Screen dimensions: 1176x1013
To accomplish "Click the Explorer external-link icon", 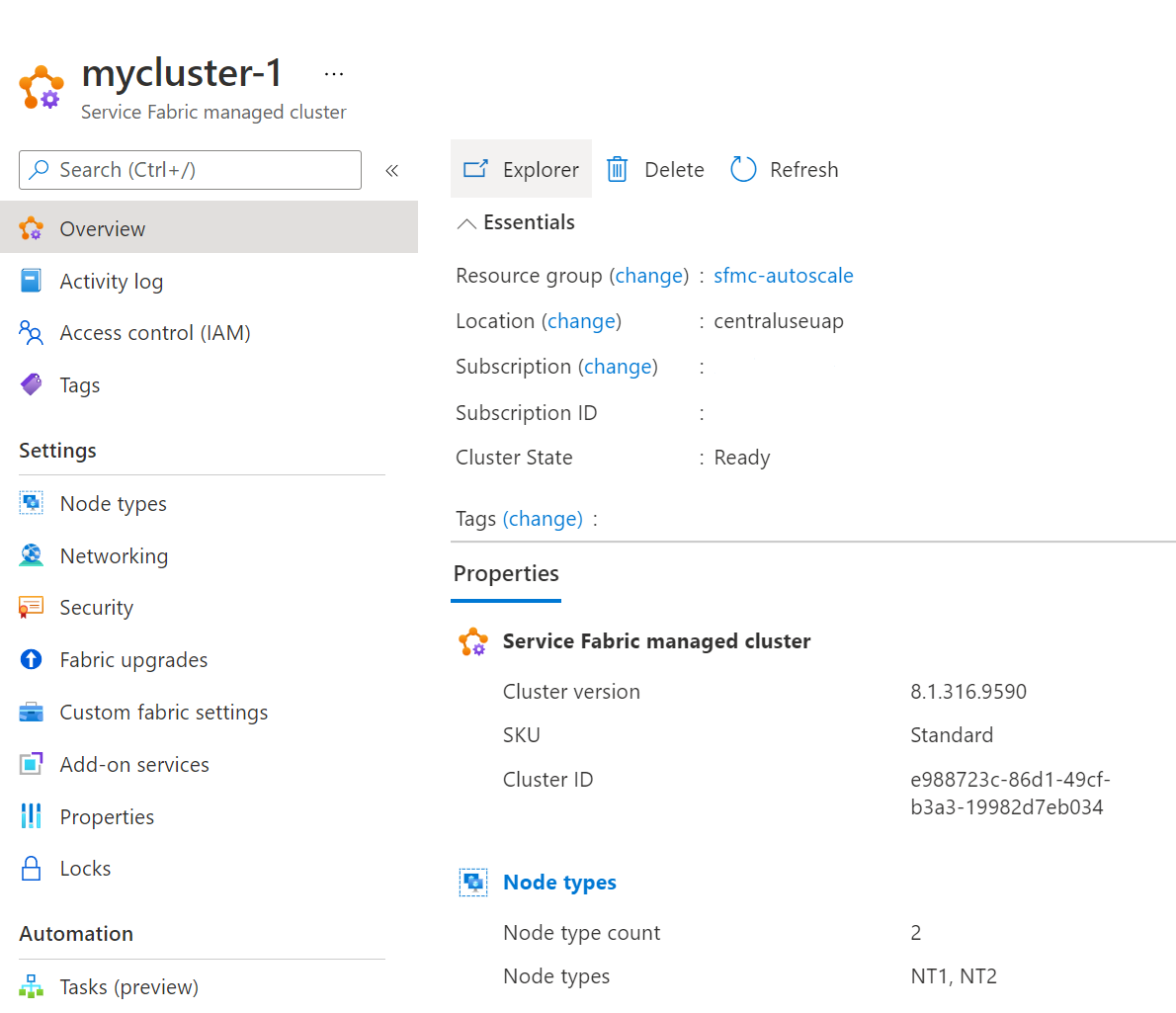I will [475, 169].
